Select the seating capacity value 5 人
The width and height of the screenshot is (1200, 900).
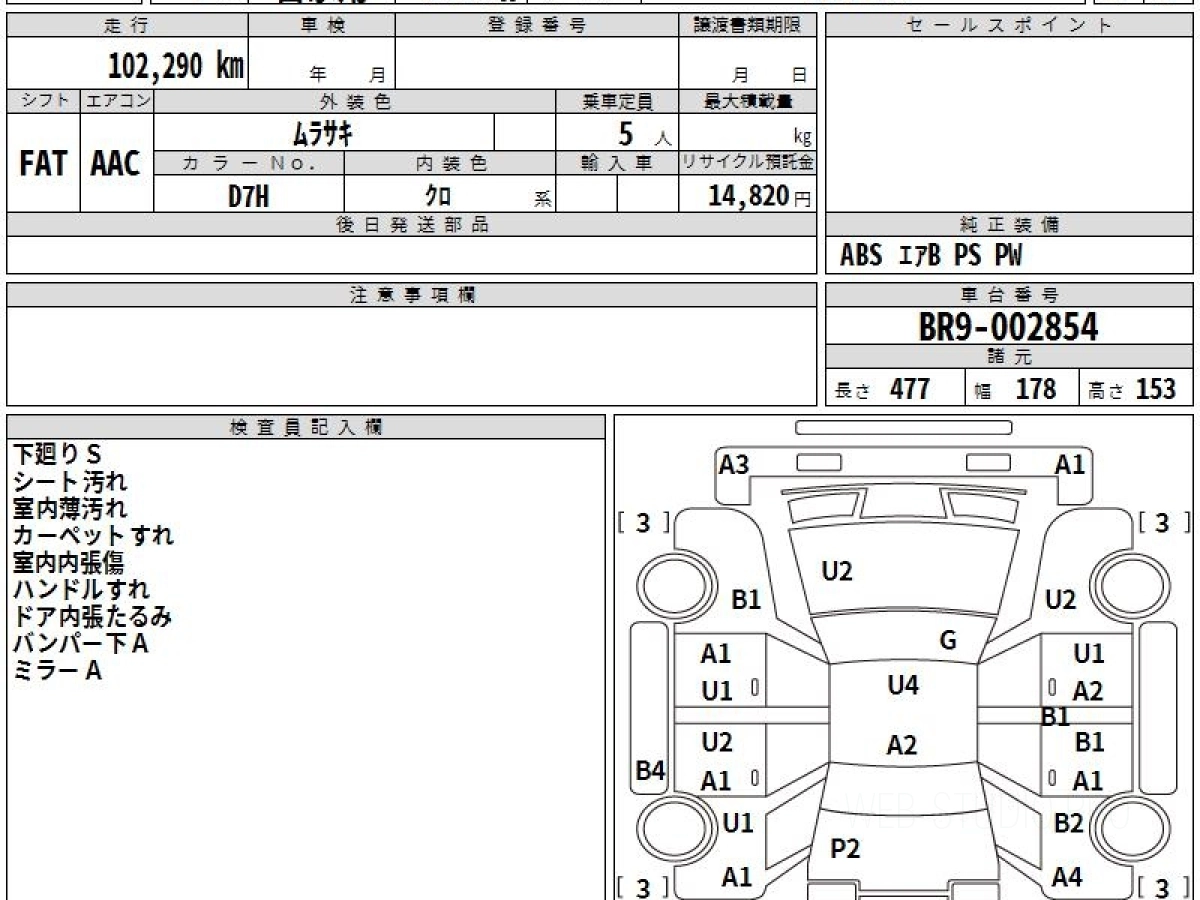643,134
